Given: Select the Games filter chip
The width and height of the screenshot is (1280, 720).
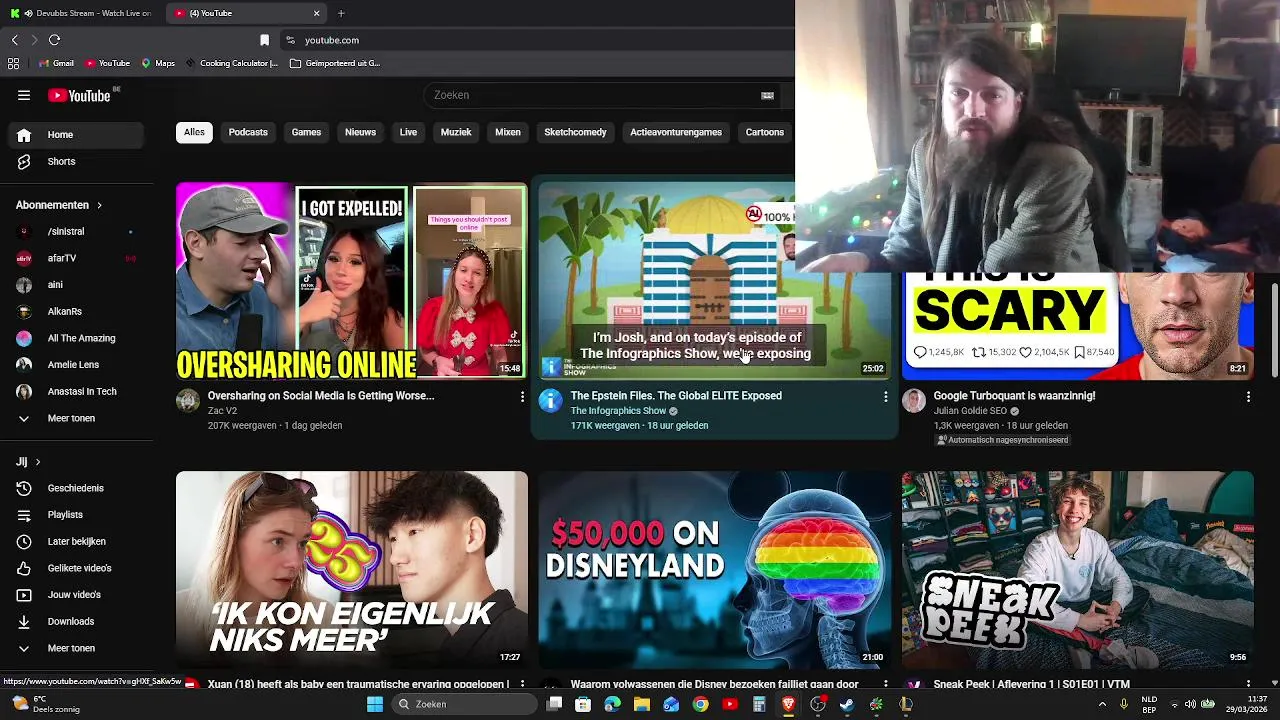Looking at the screenshot, I should click(x=306, y=132).
